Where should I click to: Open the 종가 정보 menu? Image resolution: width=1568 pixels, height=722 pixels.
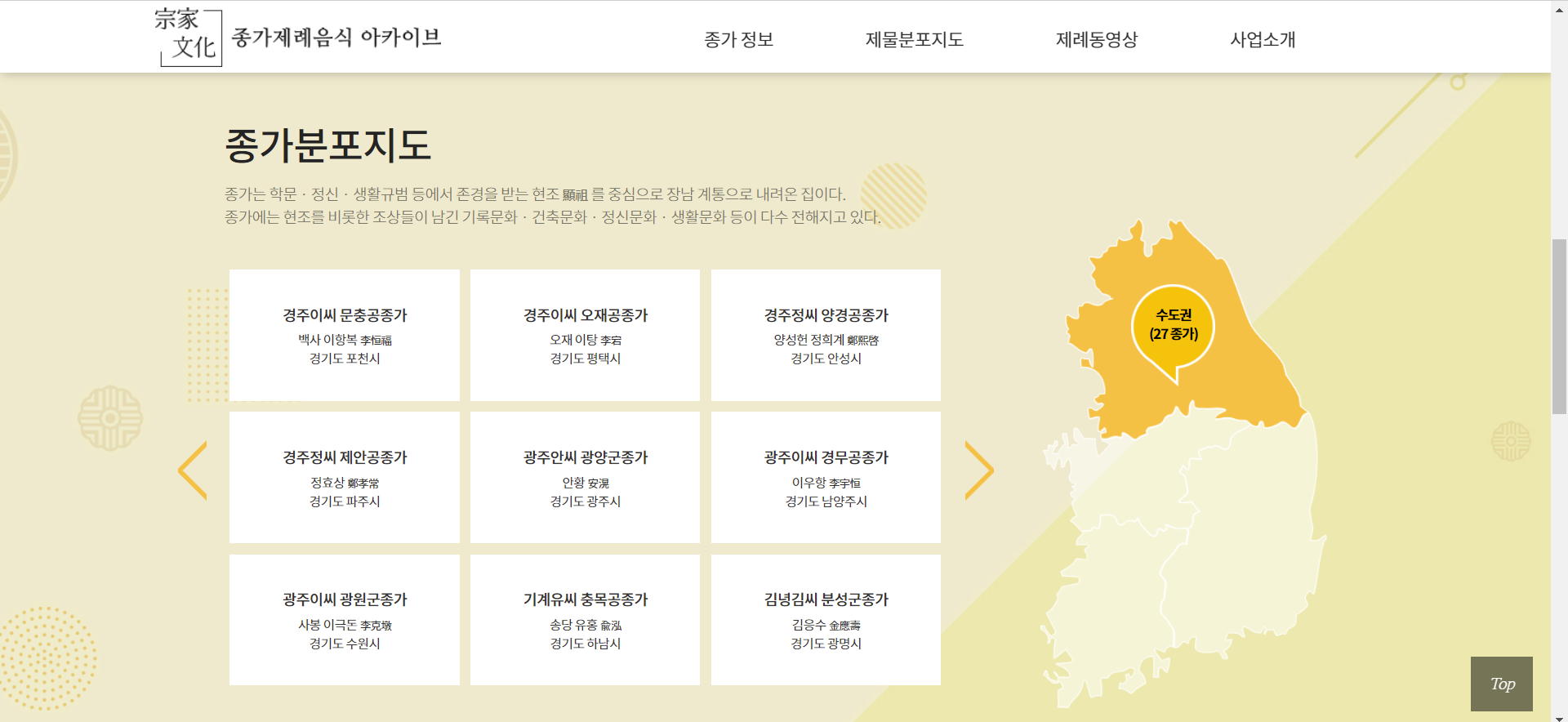pos(738,39)
